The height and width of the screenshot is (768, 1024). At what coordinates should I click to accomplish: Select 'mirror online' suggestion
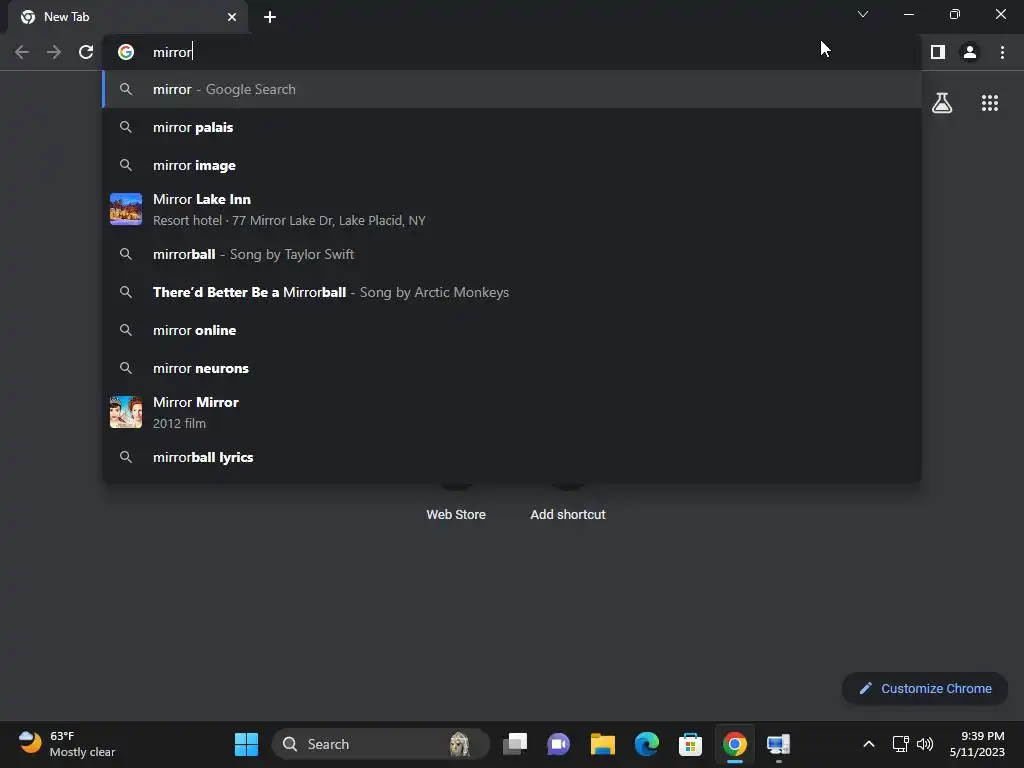[x=512, y=330]
